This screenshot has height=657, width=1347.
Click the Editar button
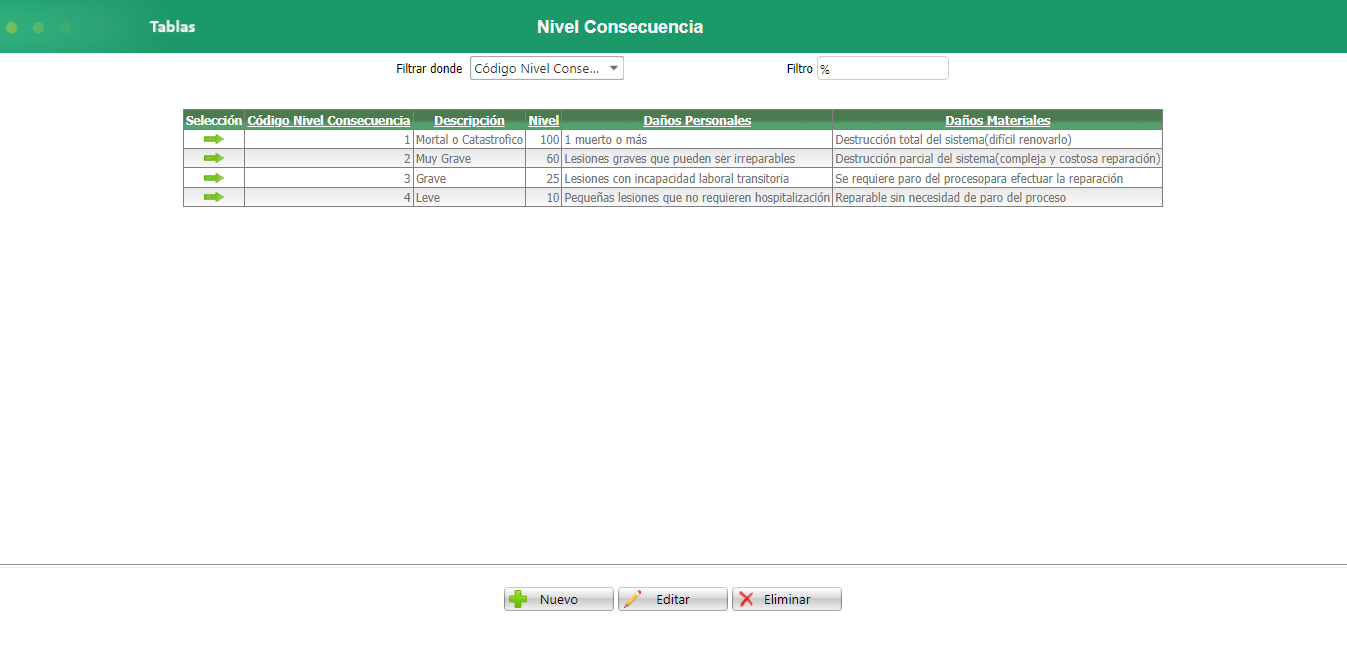pyautogui.click(x=673, y=599)
